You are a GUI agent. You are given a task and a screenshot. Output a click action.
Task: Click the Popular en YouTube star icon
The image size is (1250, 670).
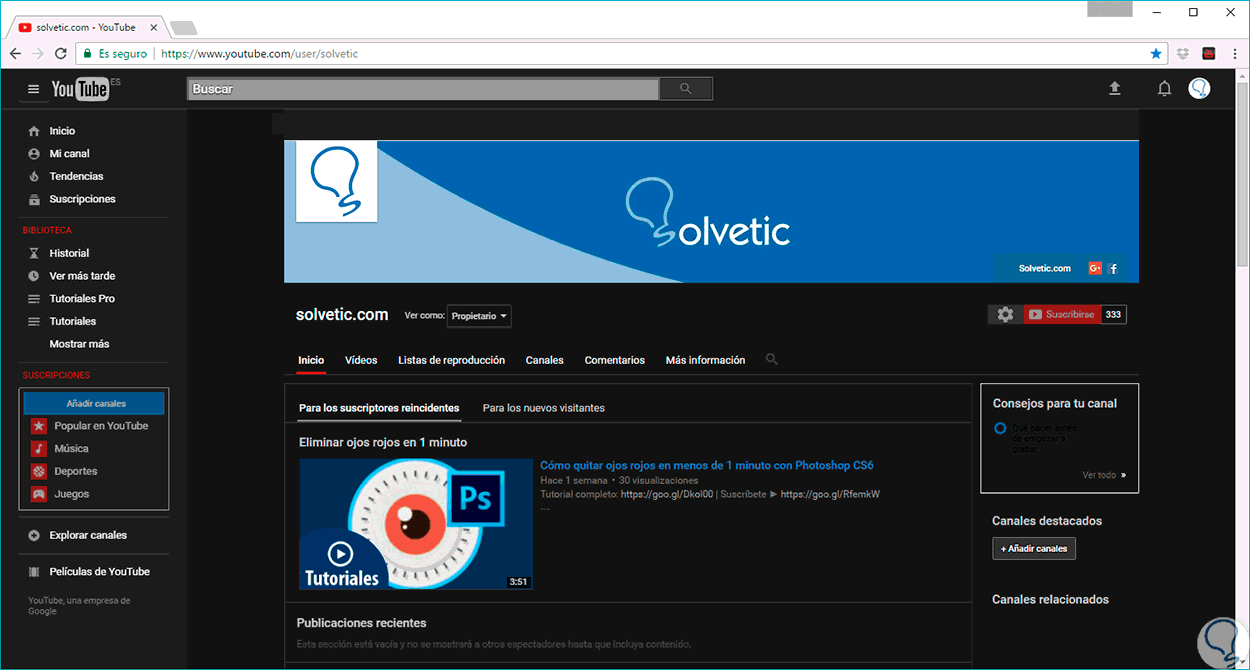[x=38, y=426]
